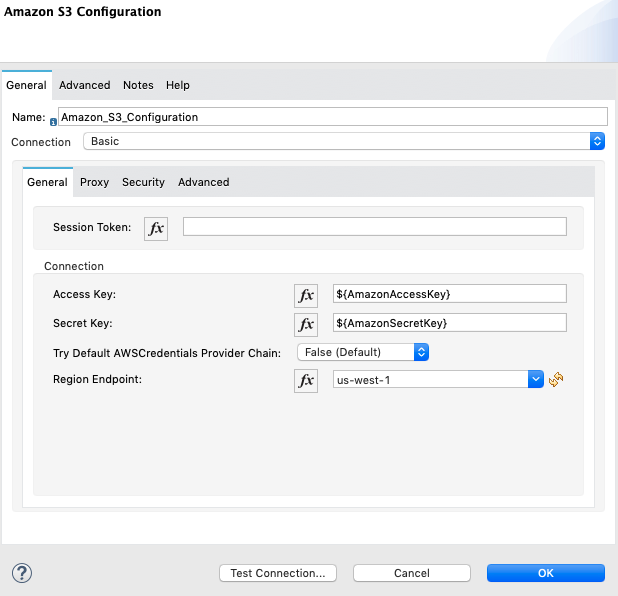Refresh the Region Endpoint values
Viewport: 618px width, 596px height.
[x=556, y=380]
